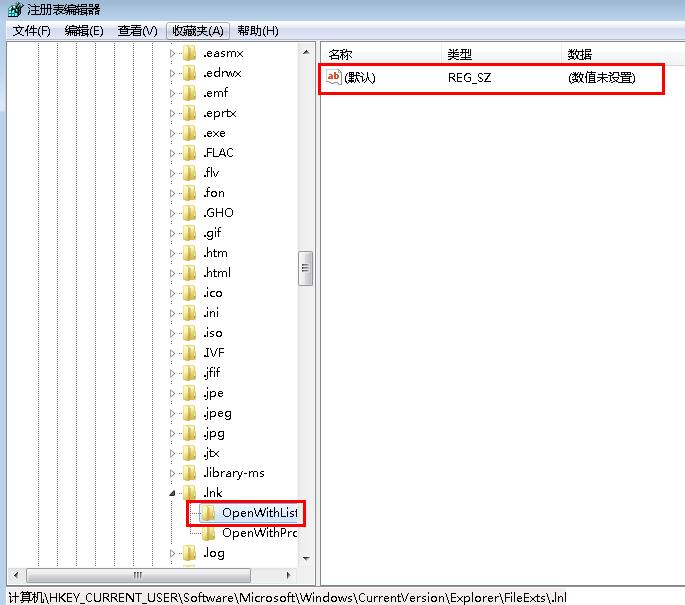This screenshot has width=685, height=605.
Task: Click the .gif key folder icon
Action: (189, 233)
